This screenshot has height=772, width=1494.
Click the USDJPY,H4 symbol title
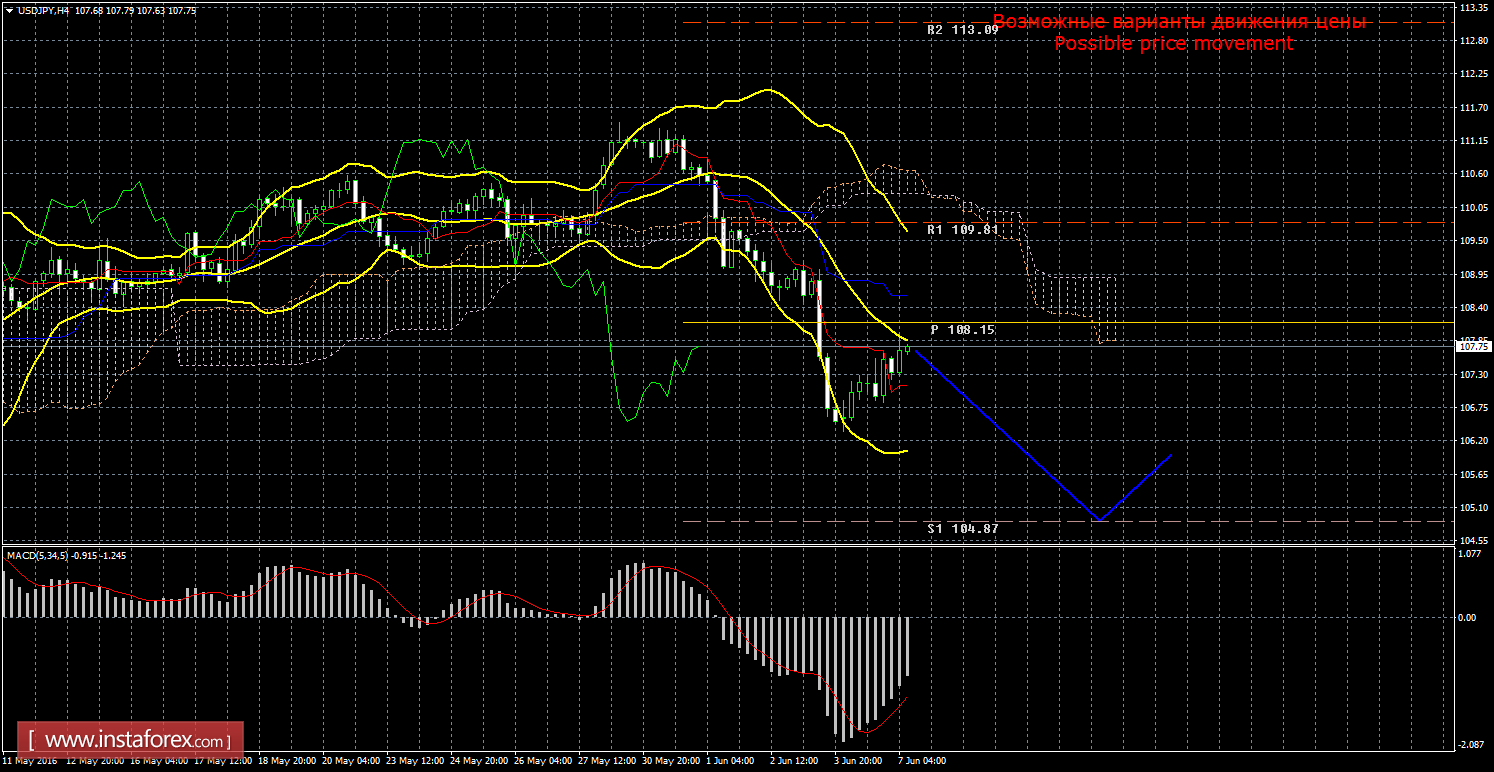(x=43, y=10)
